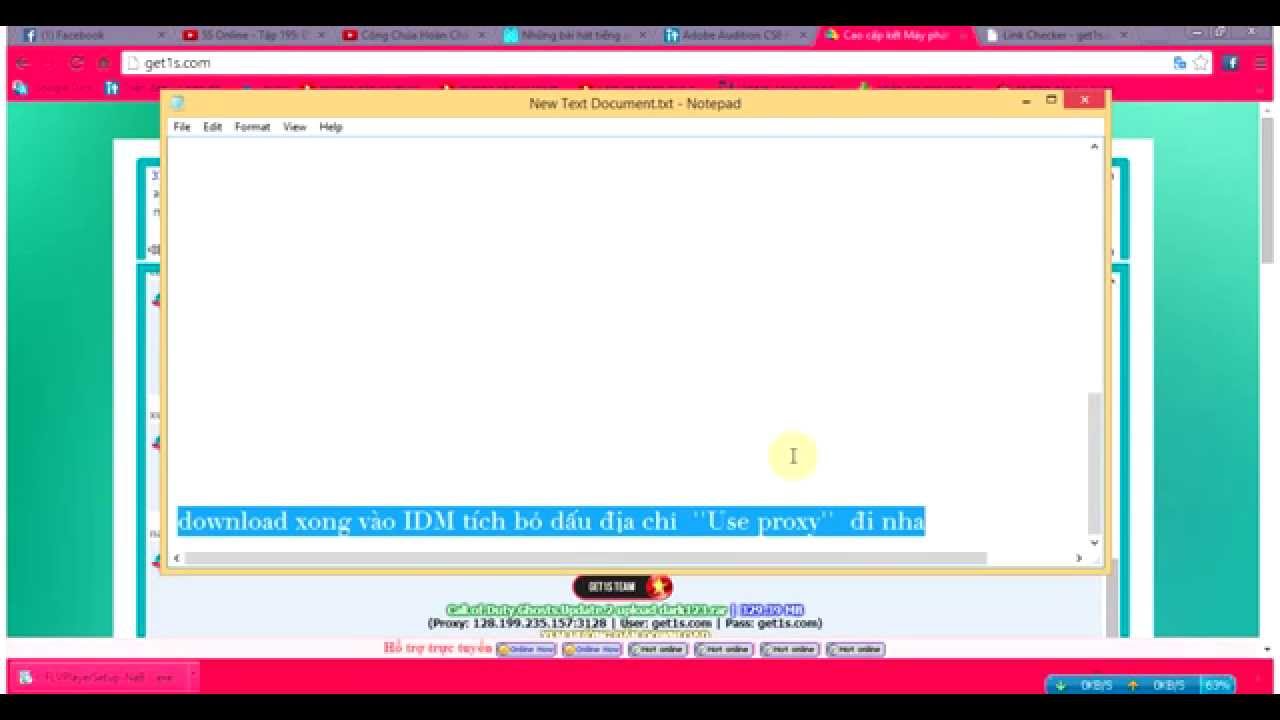Screen dimensions: 1280x720
Task: Click the Facebook extension icon in toolbar
Action: tap(1231, 63)
